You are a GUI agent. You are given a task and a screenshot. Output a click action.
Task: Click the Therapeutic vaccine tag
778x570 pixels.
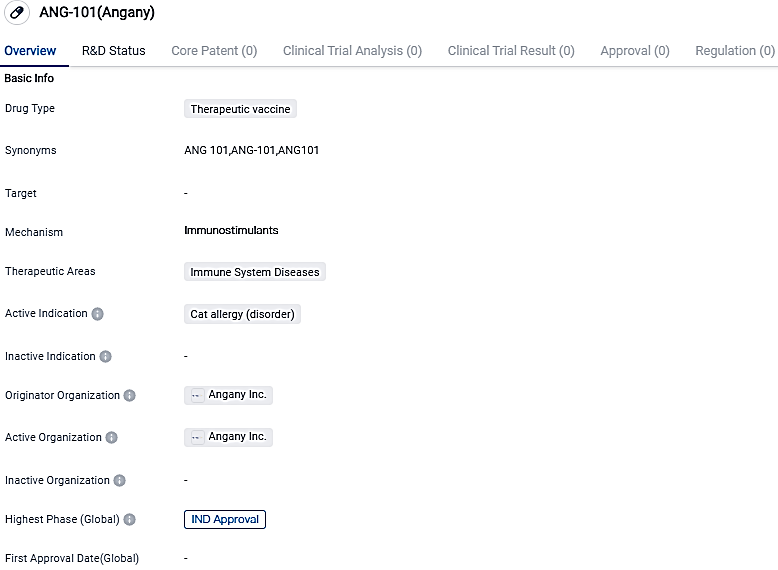(x=240, y=109)
